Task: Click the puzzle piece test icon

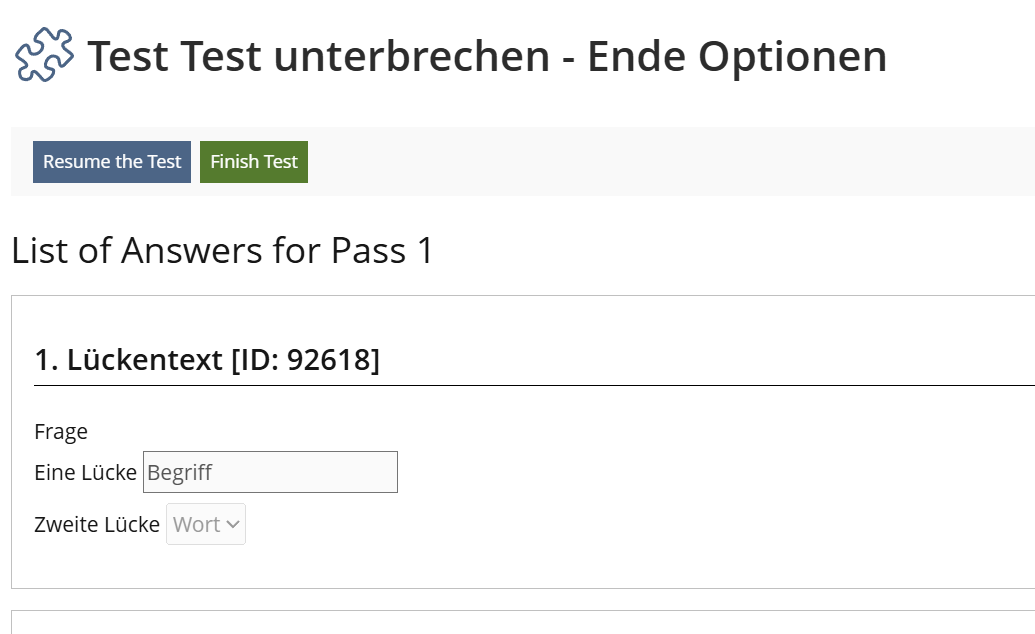Action: 44,56
